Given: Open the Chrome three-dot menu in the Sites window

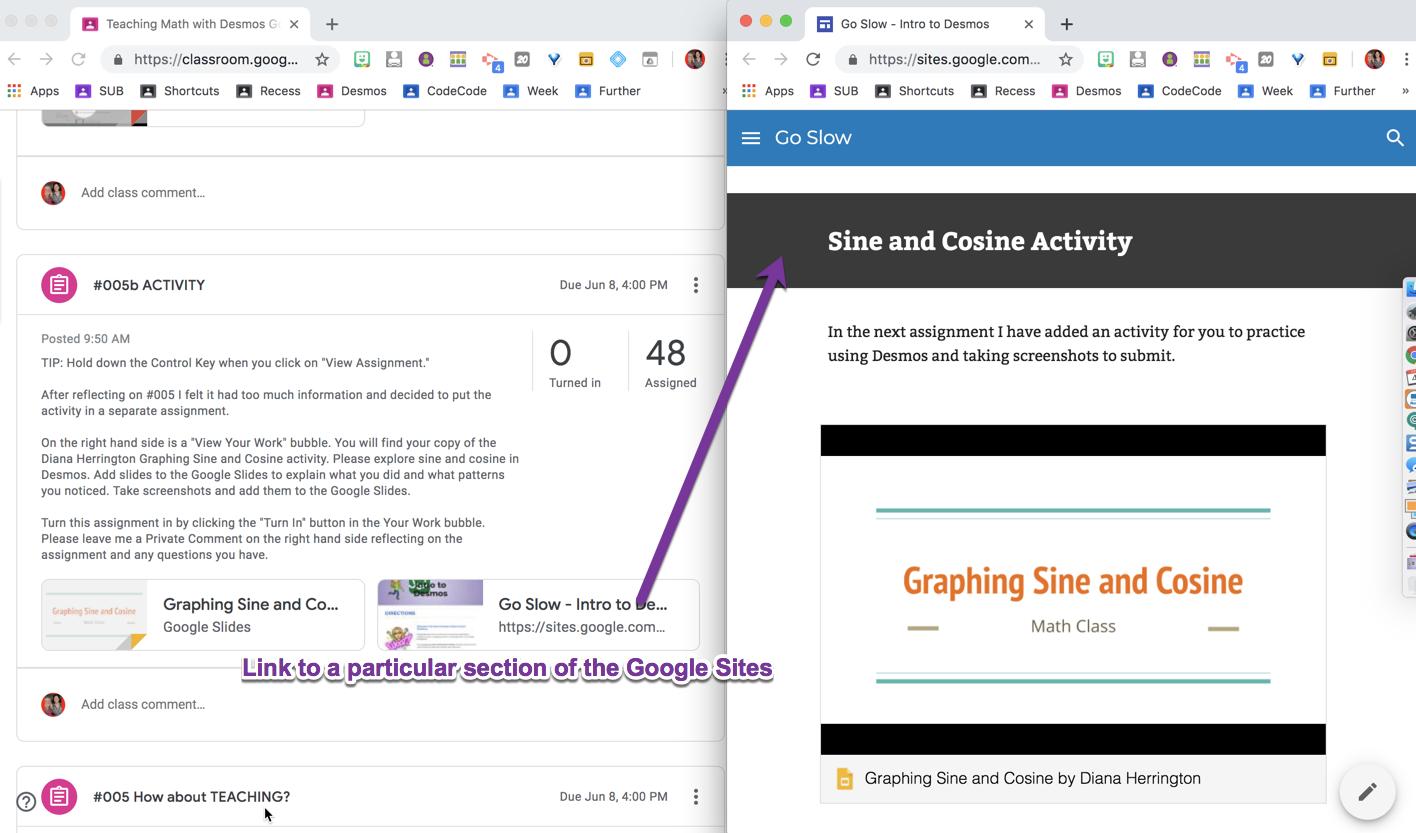Looking at the screenshot, I should pyautogui.click(x=1405, y=59).
